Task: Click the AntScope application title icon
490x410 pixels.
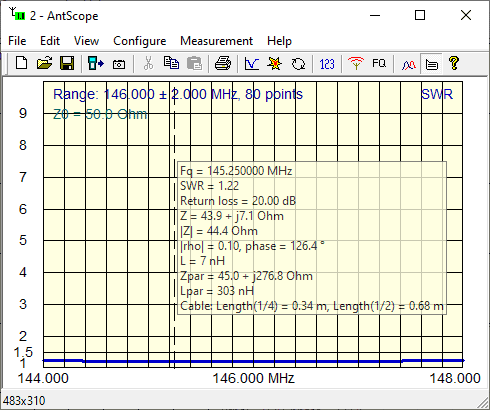Action: [18, 14]
